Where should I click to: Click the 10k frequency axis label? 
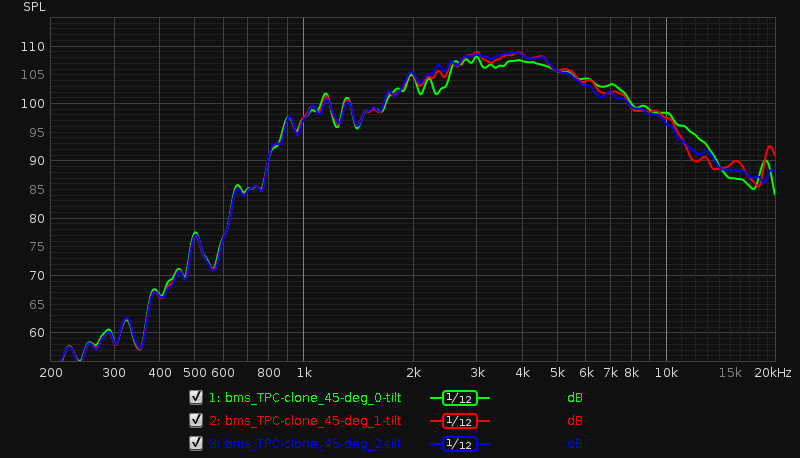[666, 373]
